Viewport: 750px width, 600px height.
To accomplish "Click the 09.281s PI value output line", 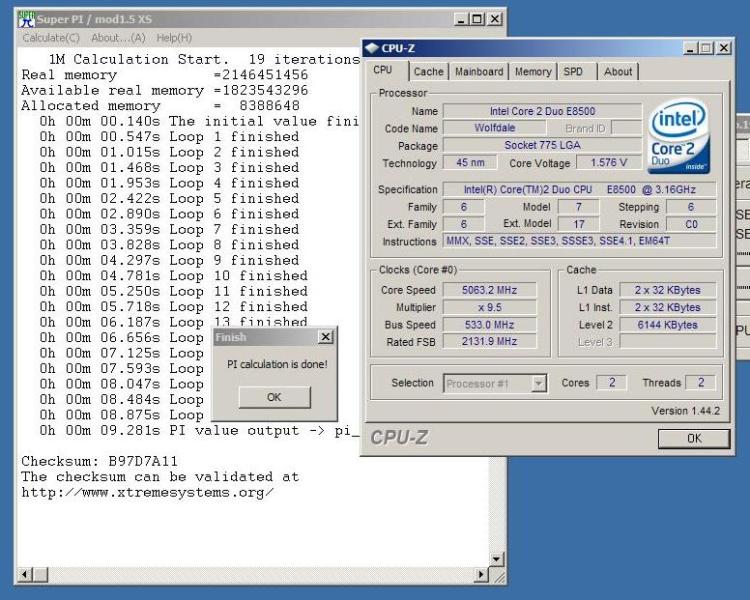I will click(199, 431).
